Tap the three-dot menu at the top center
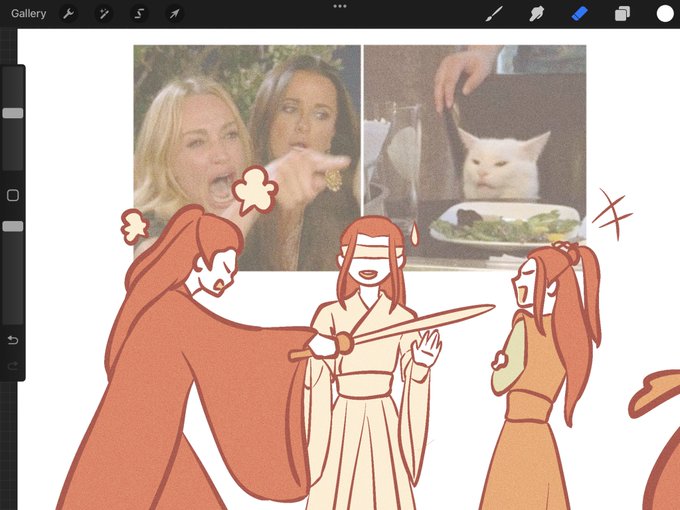The width and height of the screenshot is (680, 510). point(340,6)
